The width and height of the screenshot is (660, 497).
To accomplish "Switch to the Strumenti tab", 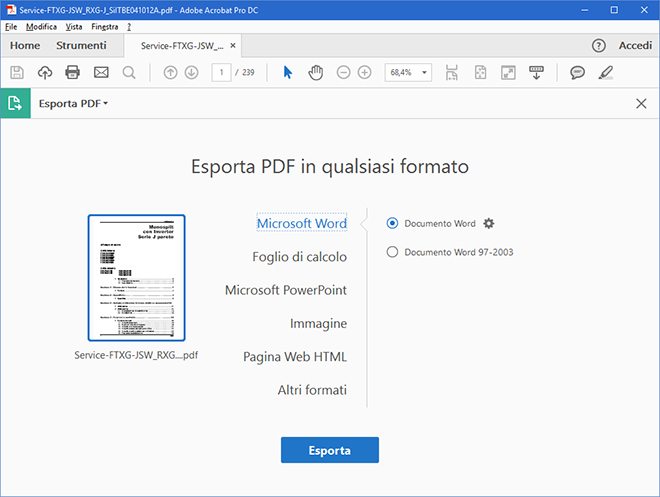I will tap(81, 46).
